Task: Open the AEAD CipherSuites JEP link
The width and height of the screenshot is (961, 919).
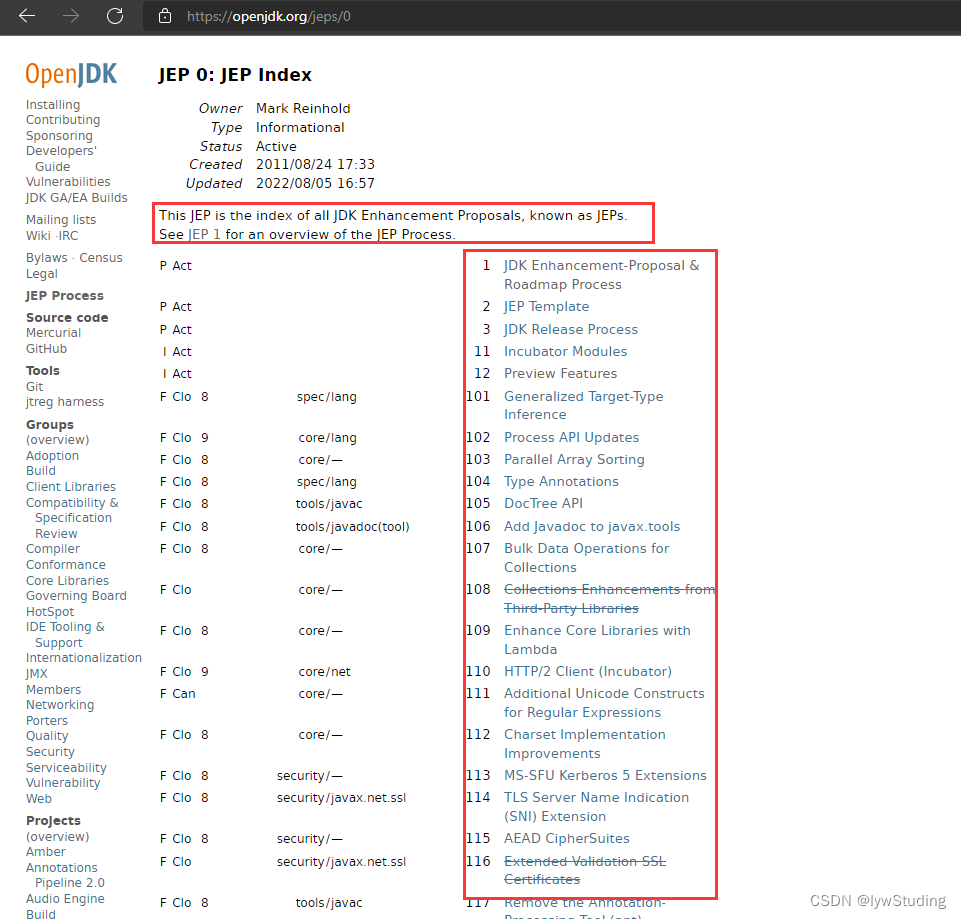Action: click(x=567, y=839)
